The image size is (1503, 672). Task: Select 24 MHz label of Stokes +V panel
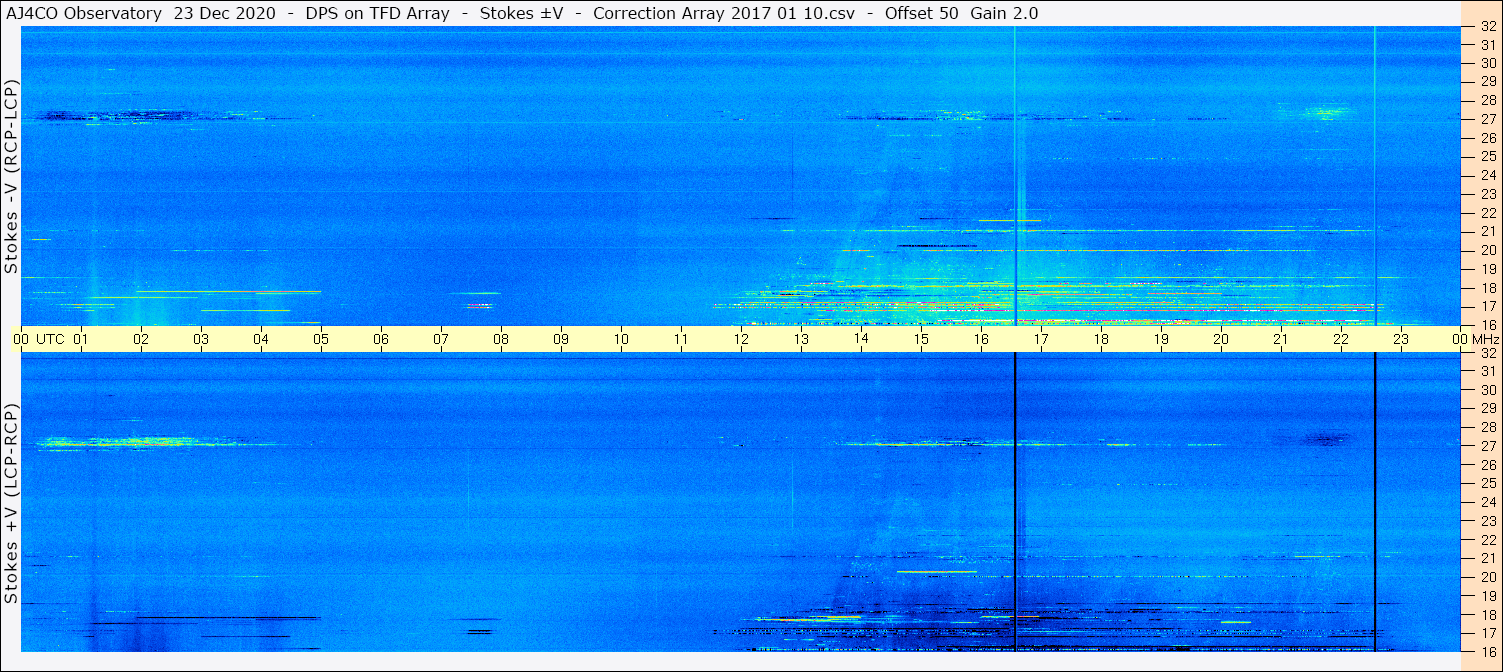1488,502
